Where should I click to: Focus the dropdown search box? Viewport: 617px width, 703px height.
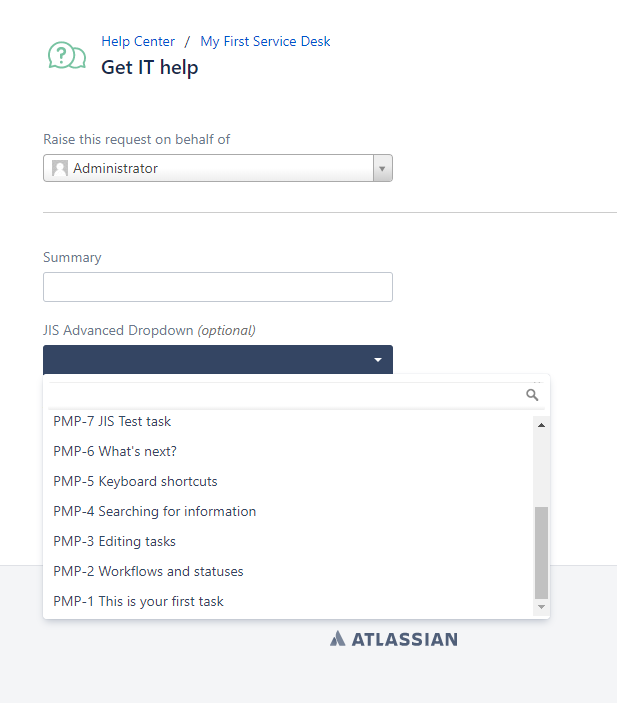(x=285, y=395)
